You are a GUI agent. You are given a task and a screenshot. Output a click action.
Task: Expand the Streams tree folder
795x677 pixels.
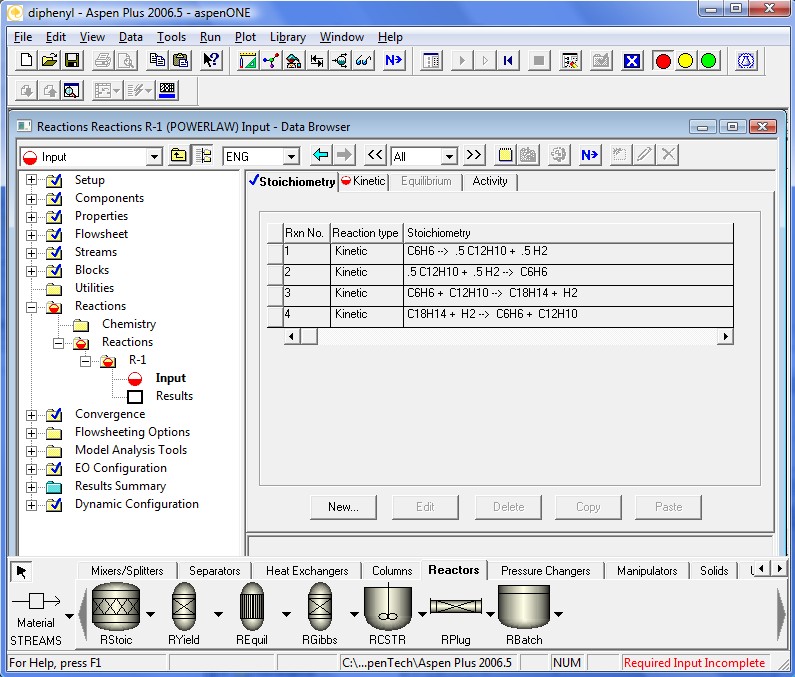(x=32, y=252)
